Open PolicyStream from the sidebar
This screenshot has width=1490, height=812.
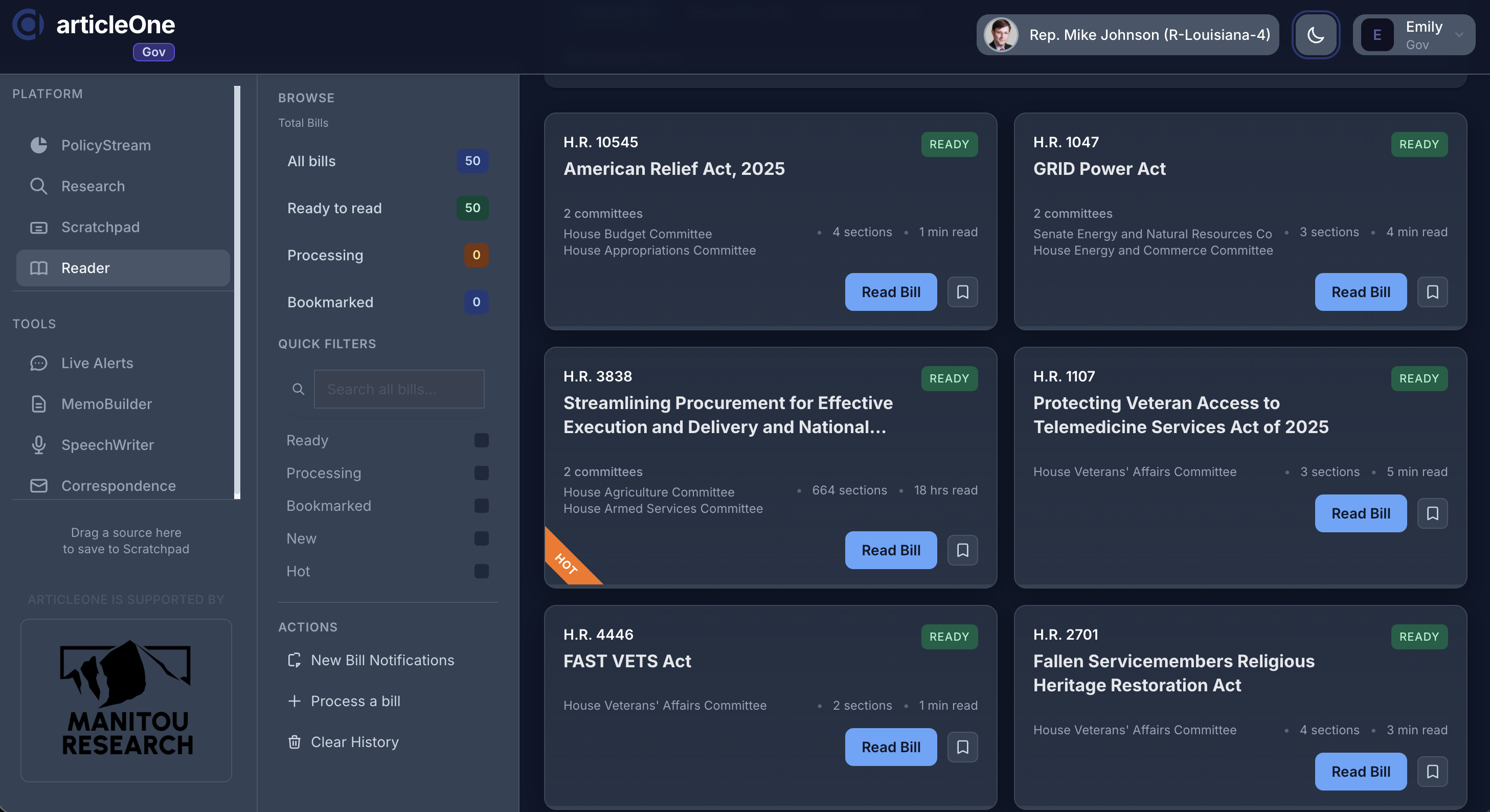pyautogui.click(x=106, y=145)
